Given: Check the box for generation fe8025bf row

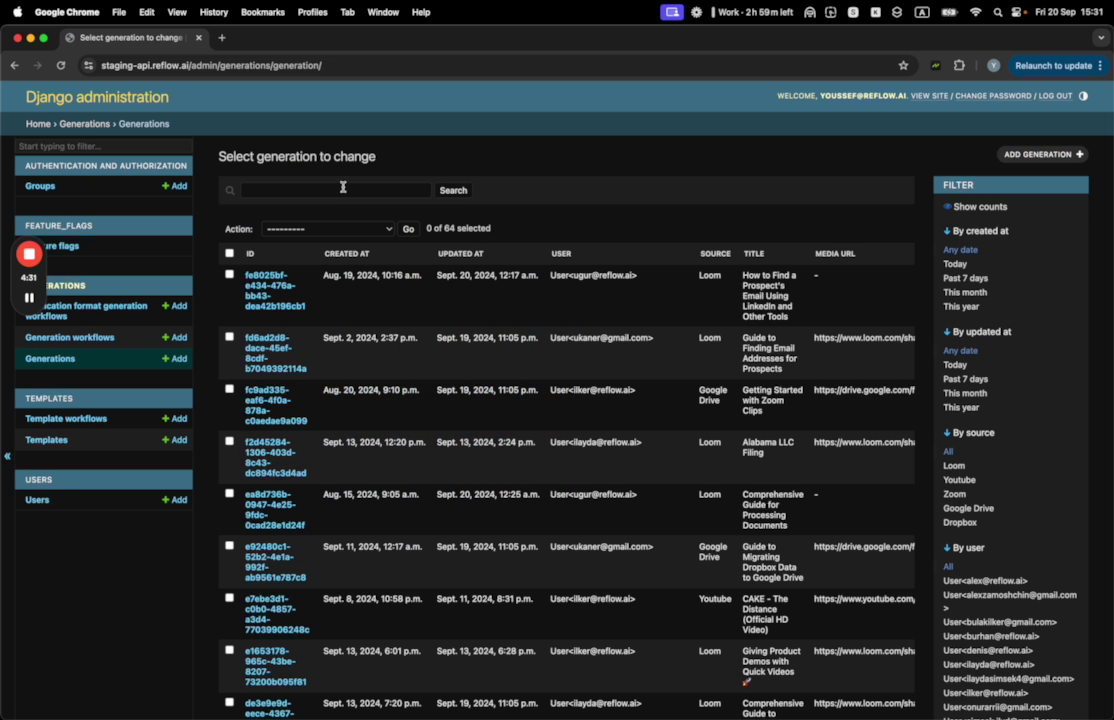Looking at the screenshot, I should pos(229,274).
